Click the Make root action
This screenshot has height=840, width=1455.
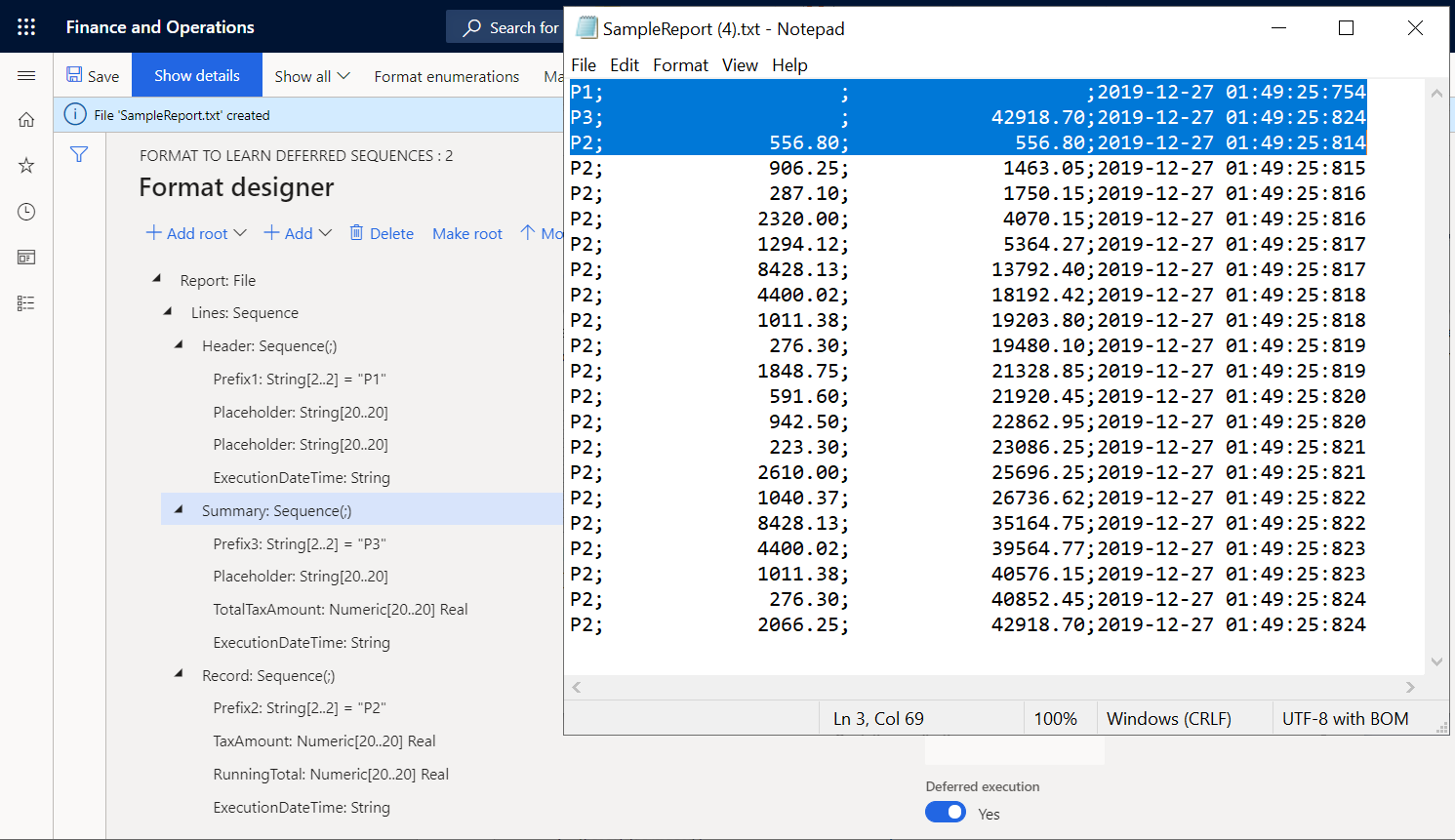(x=466, y=233)
